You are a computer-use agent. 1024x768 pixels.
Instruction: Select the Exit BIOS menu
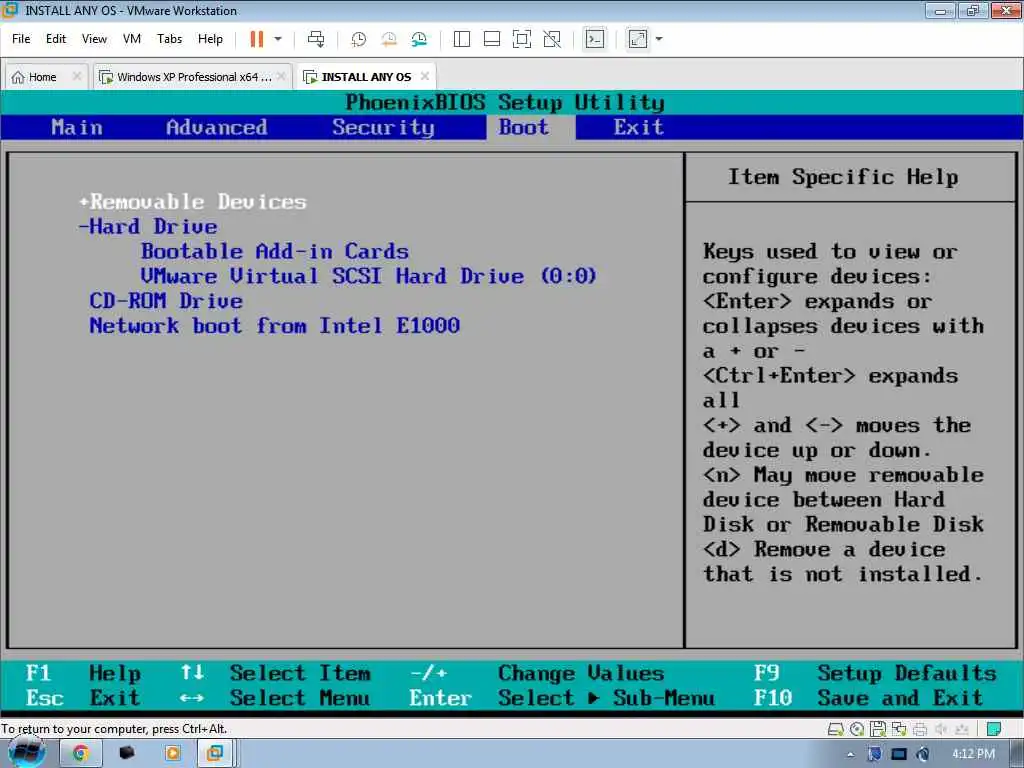point(639,127)
